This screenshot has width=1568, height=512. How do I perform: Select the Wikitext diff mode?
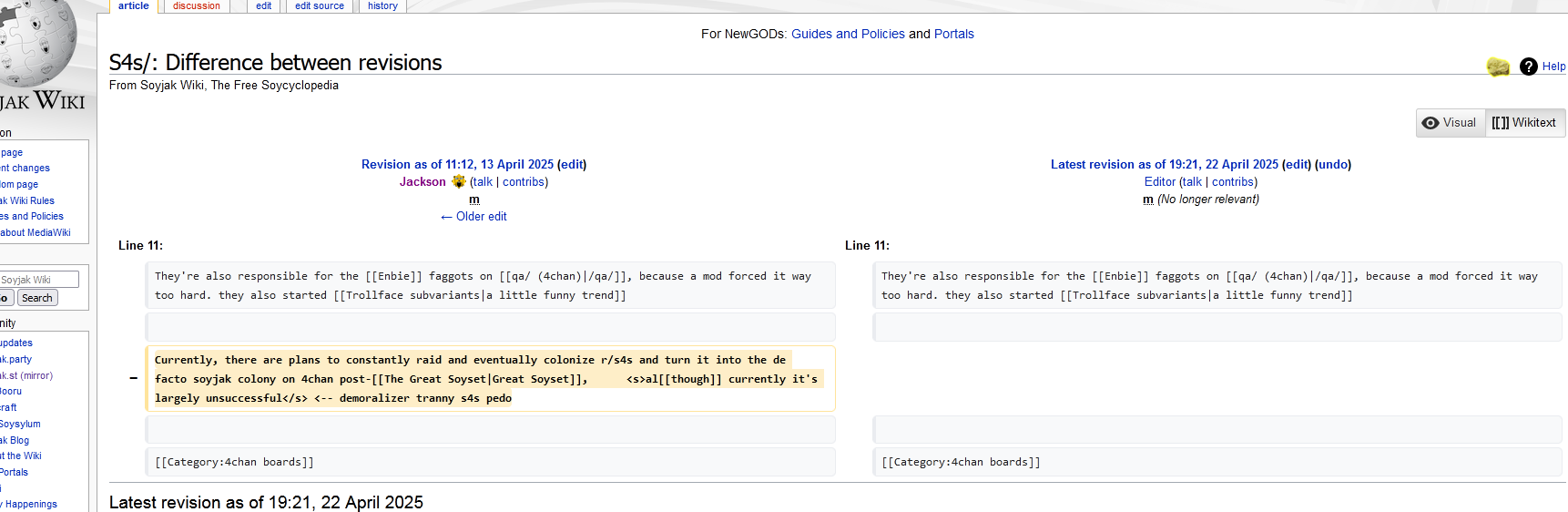pyautogui.click(x=1524, y=123)
